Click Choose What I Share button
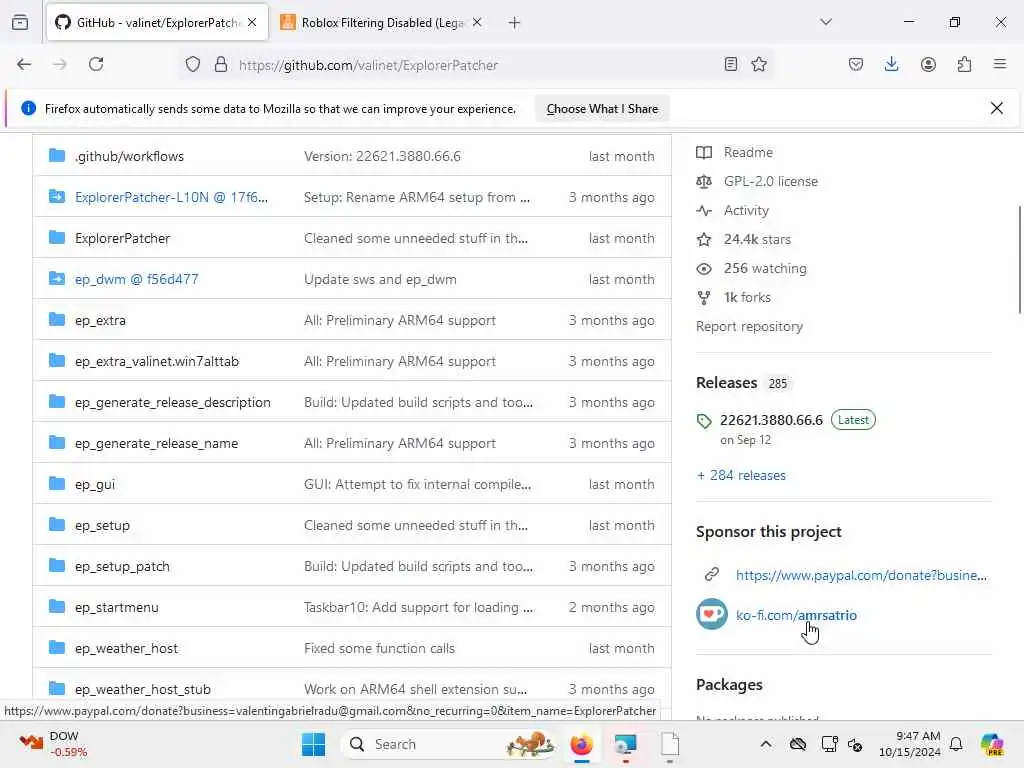The width and height of the screenshot is (1024, 768). [602, 109]
